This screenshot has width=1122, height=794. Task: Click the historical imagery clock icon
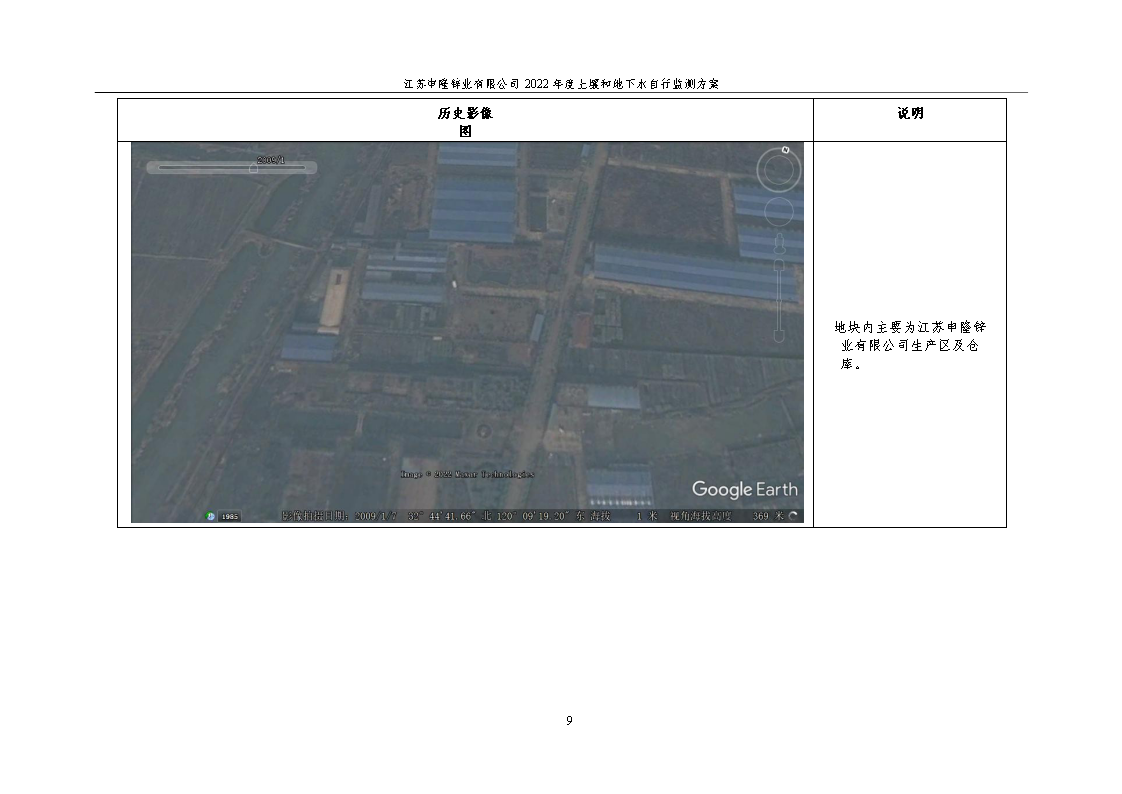210,516
